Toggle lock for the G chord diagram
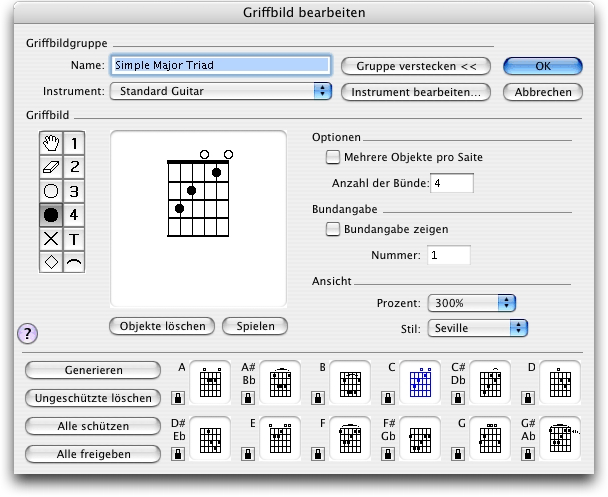This screenshot has width=608, height=497. (458, 454)
